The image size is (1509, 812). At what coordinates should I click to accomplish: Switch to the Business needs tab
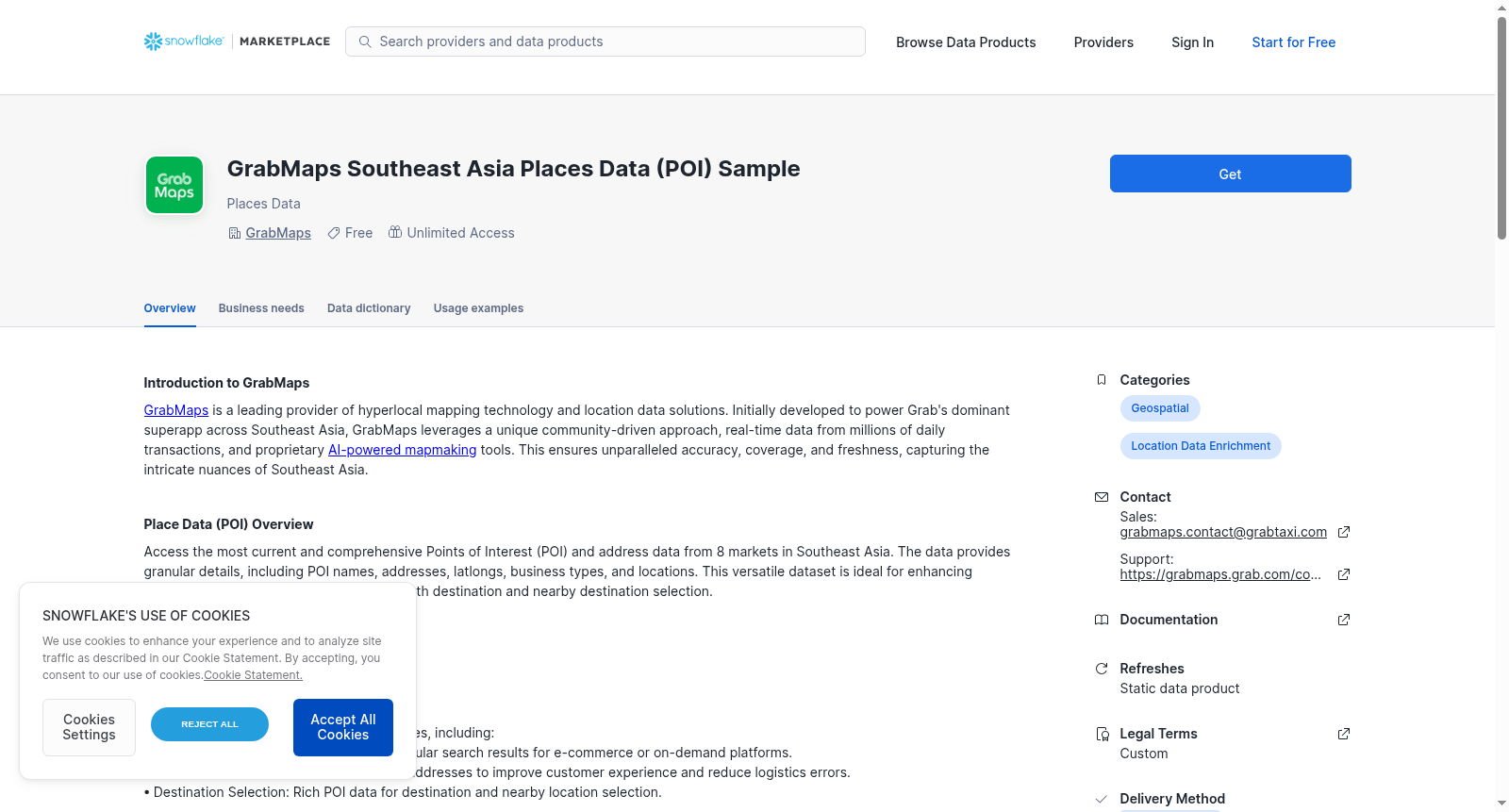point(261,308)
